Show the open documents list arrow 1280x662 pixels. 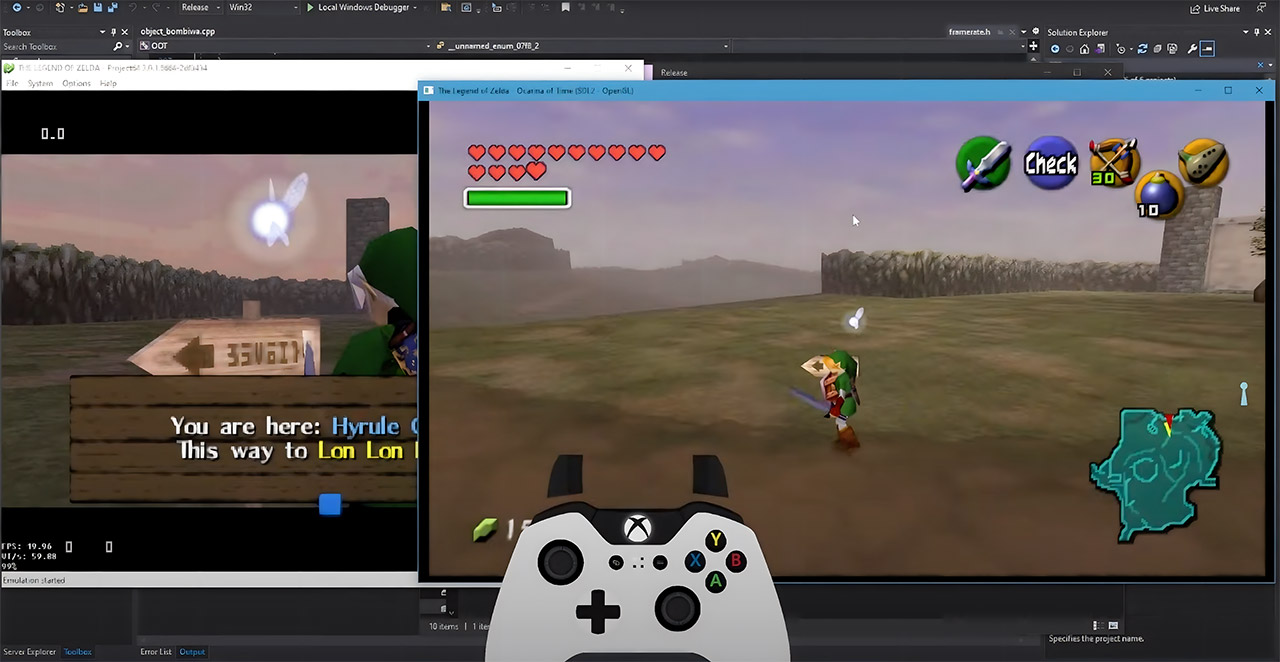click(1024, 32)
